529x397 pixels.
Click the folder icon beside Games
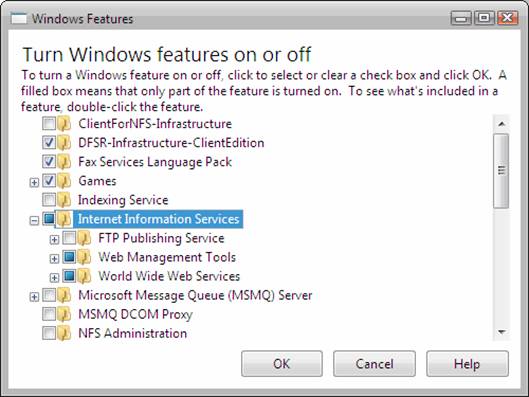pyautogui.click(x=64, y=181)
